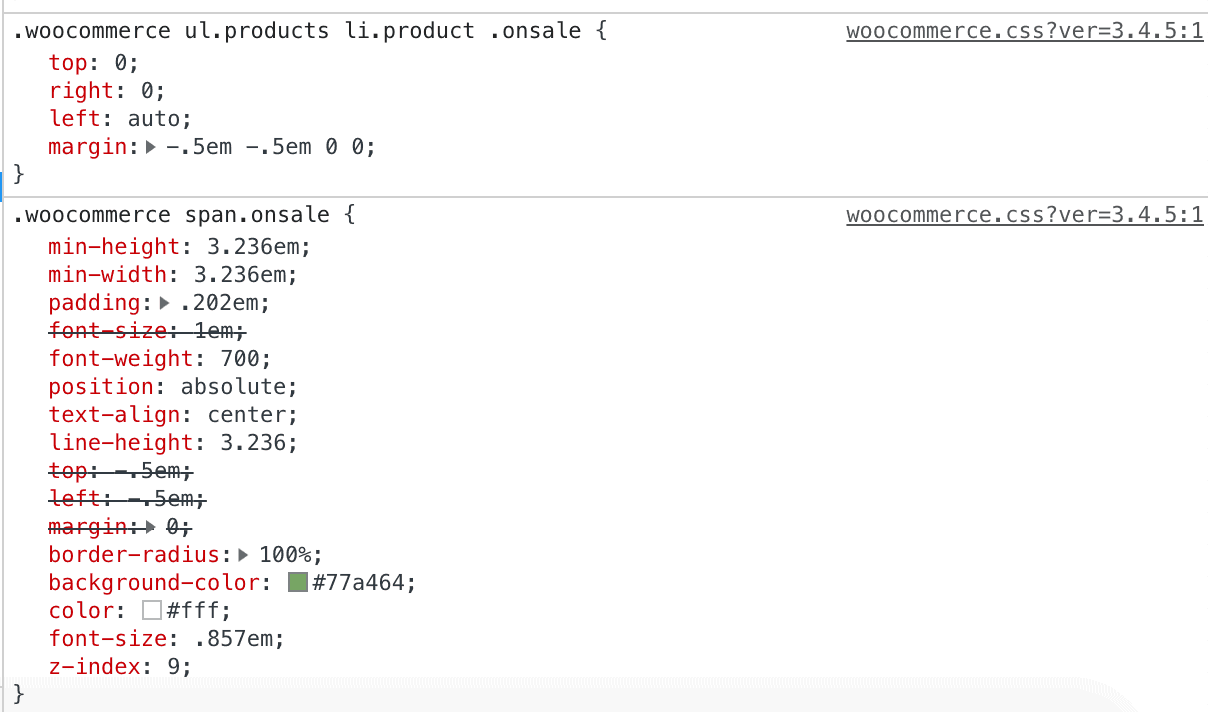Expand the border-radius 100% shorthand triangle
Image resolution: width=1208 pixels, height=712 pixels.
click(x=242, y=555)
